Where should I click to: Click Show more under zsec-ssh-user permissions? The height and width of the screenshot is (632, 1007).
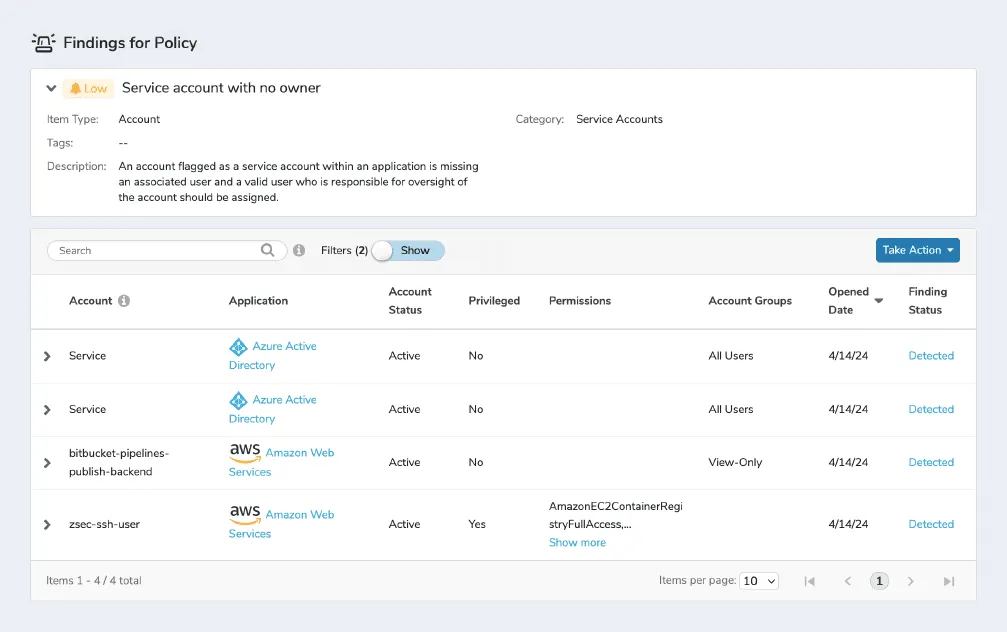[x=577, y=543]
